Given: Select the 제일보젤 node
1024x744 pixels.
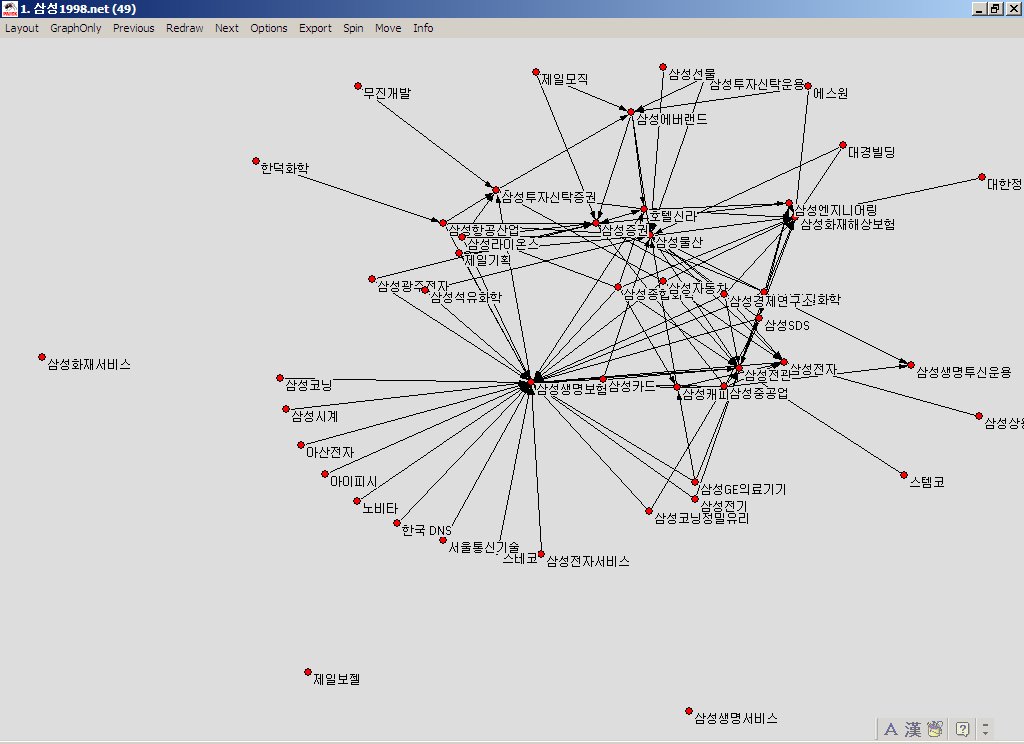Looking at the screenshot, I should click(308, 672).
